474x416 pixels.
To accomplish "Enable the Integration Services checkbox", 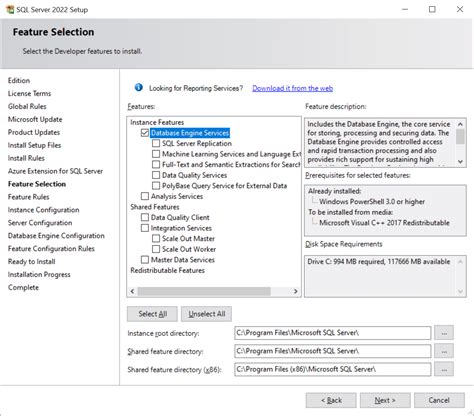I will click(145, 228).
